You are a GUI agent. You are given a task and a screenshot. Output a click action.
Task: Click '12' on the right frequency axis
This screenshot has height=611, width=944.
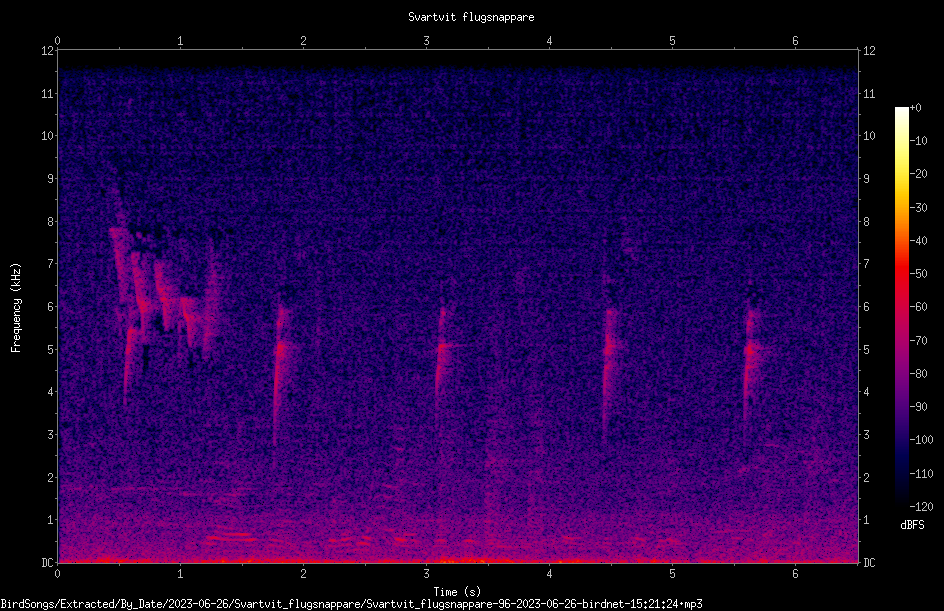pos(869,51)
